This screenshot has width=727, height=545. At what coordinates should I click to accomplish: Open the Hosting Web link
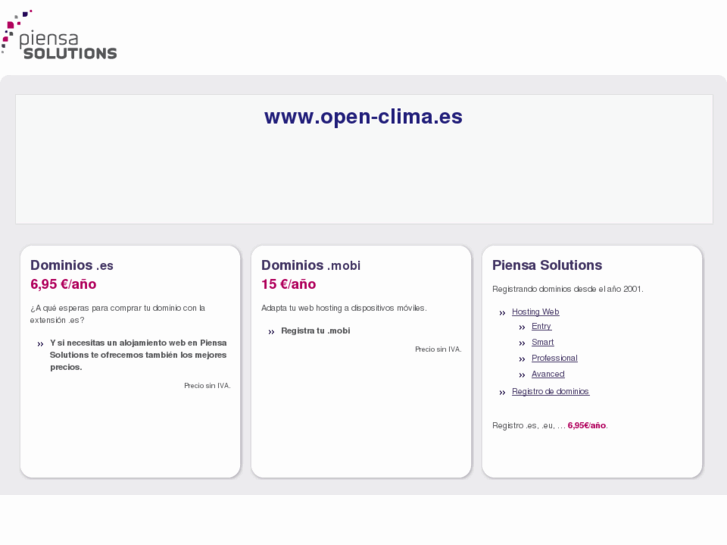click(536, 312)
